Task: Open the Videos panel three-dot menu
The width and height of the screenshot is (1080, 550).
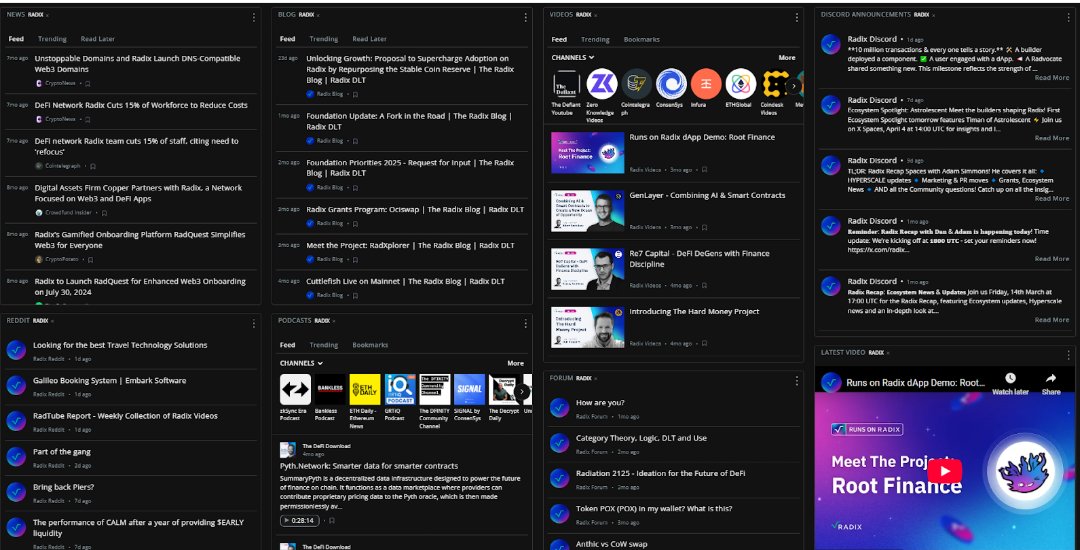Action: click(x=797, y=17)
